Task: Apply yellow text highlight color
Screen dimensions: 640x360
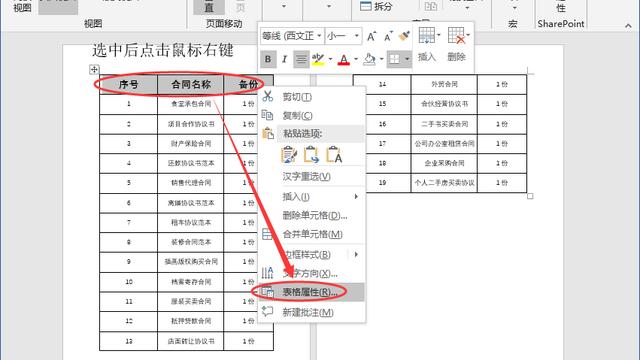Action: [318, 60]
